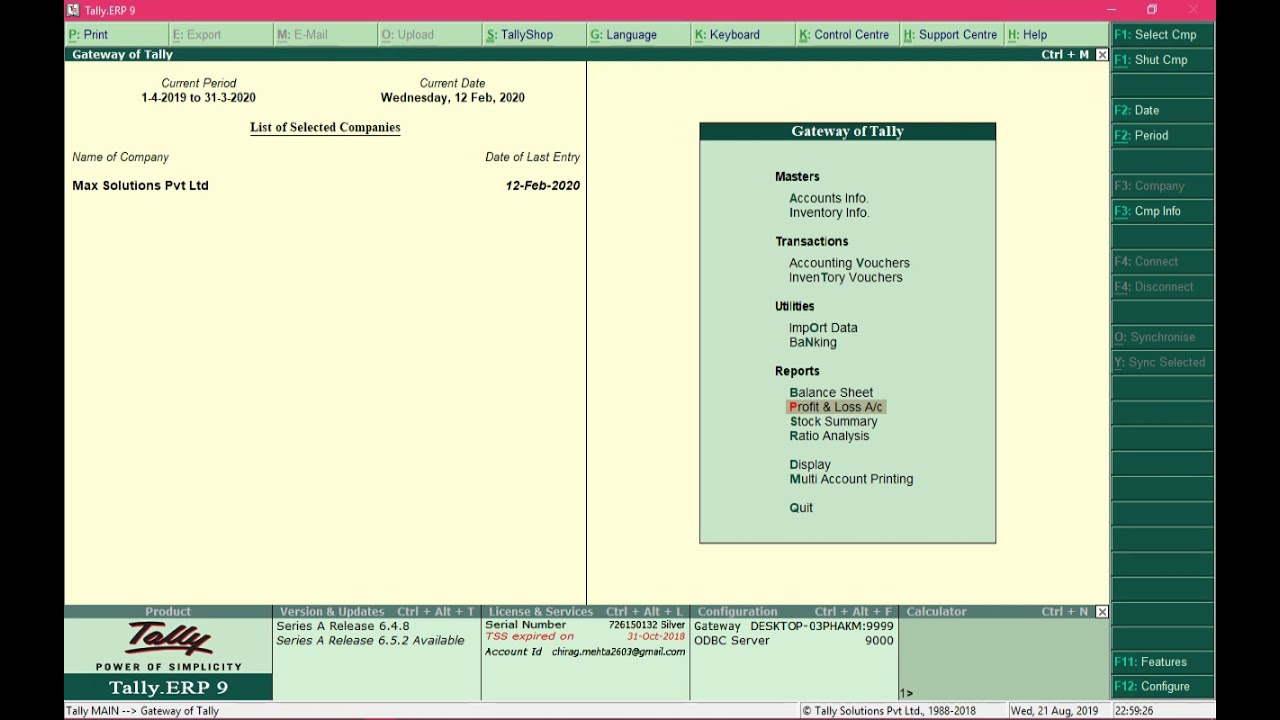Click current period 1-4-2019 to 31-3-2020
Image resolution: width=1280 pixels, height=720 pixels.
click(x=198, y=98)
